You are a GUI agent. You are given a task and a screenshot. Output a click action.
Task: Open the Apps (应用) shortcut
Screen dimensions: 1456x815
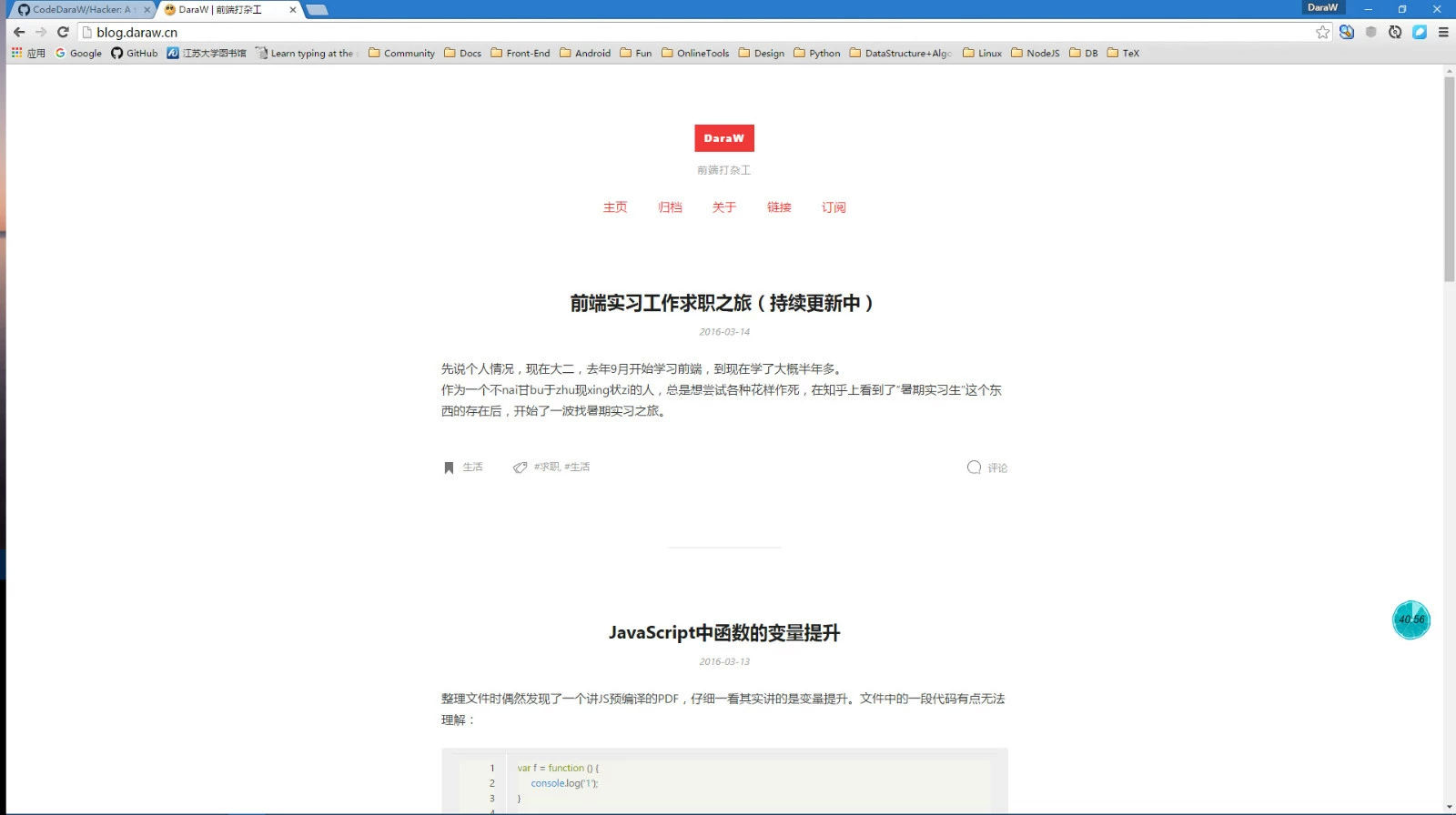[x=28, y=53]
